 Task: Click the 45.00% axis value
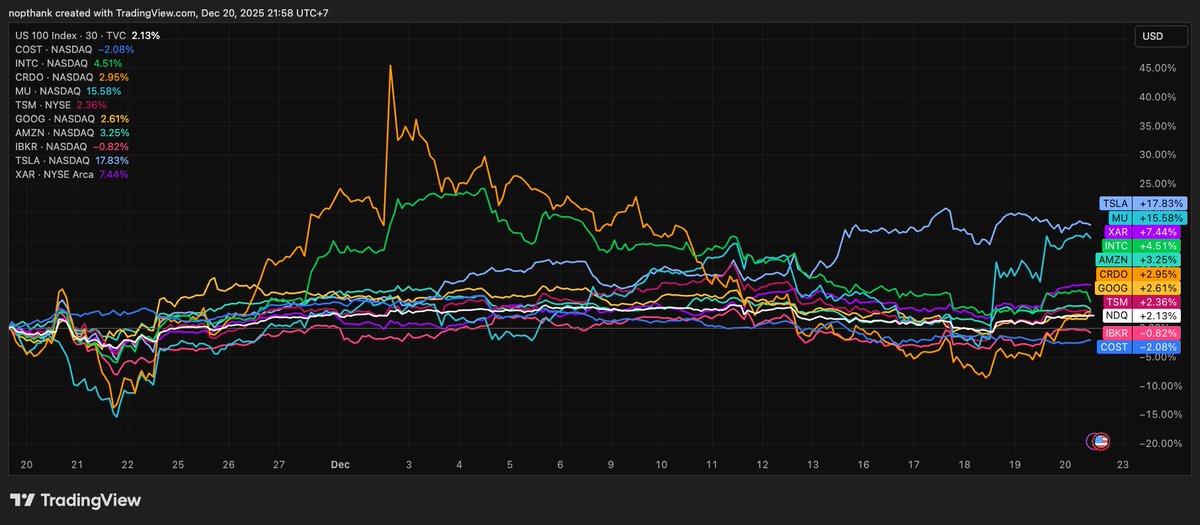pyautogui.click(x=1158, y=68)
